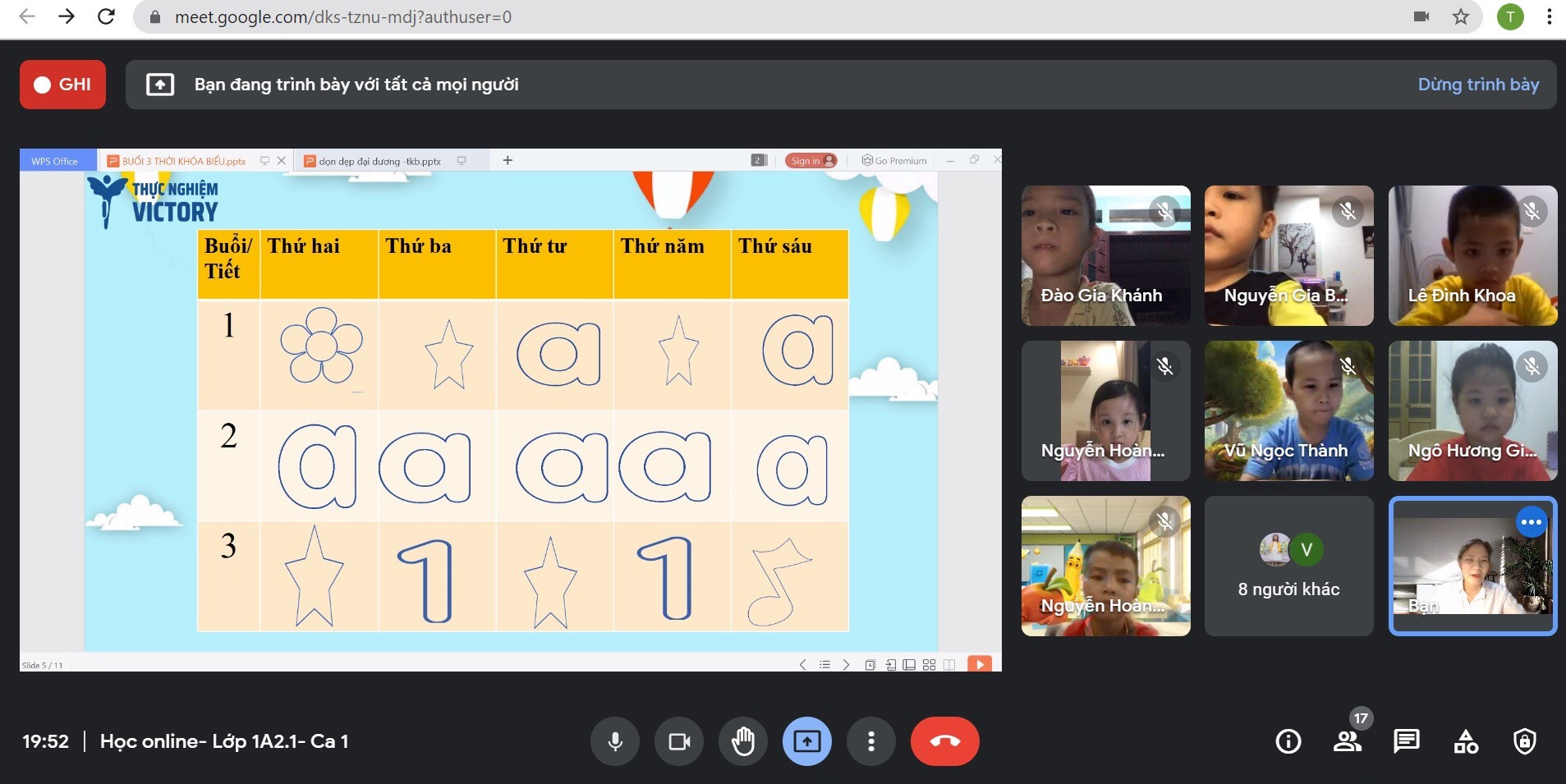Open host controls shield icon
Screen dimensions: 1566x784
tap(1525, 742)
